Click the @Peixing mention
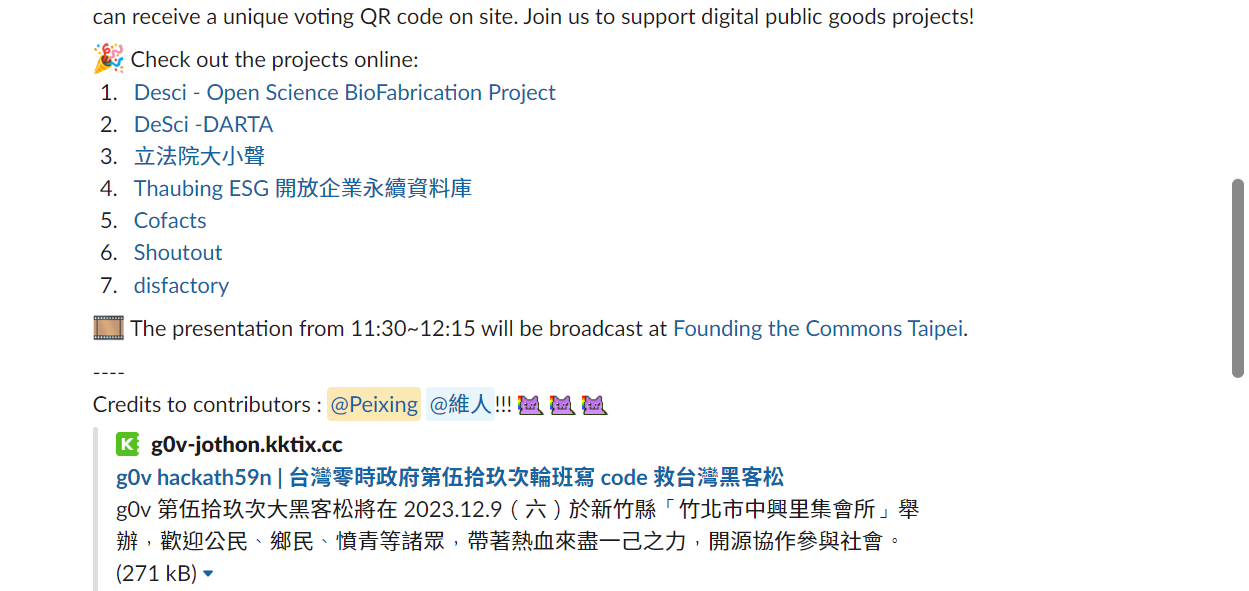 coord(374,405)
